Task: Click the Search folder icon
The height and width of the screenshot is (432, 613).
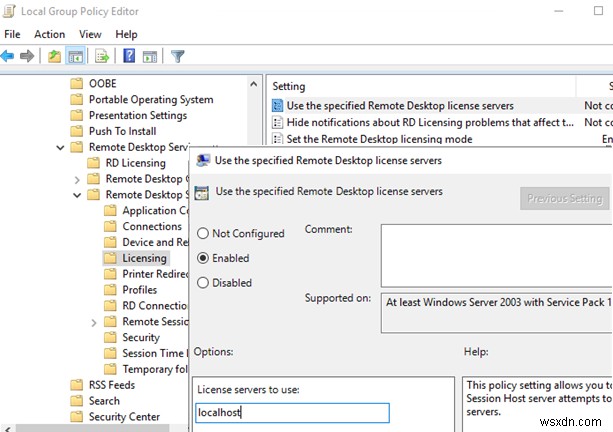Action: click(x=77, y=401)
